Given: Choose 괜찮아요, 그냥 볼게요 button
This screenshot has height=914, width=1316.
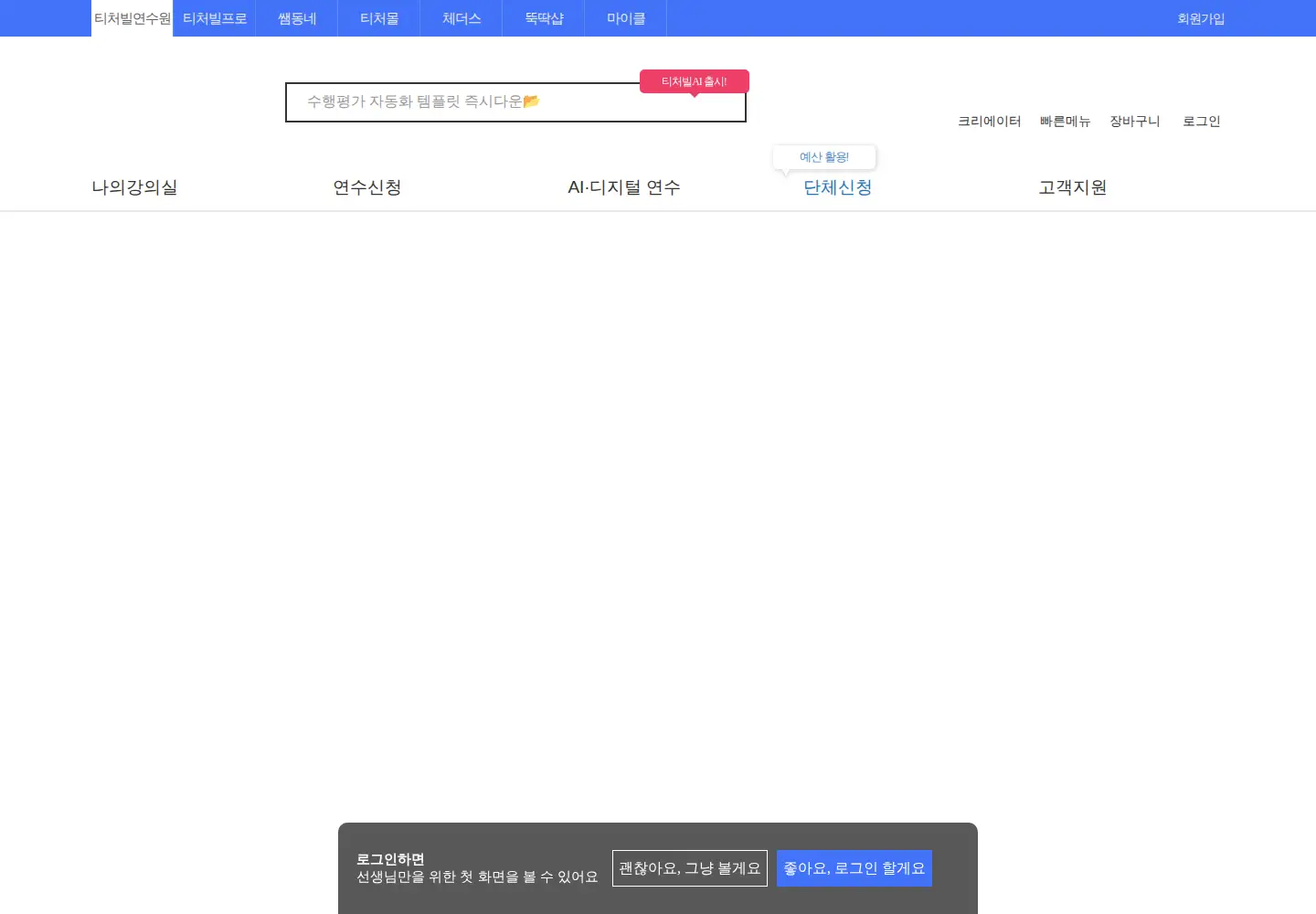Looking at the screenshot, I should click(690, 868).
